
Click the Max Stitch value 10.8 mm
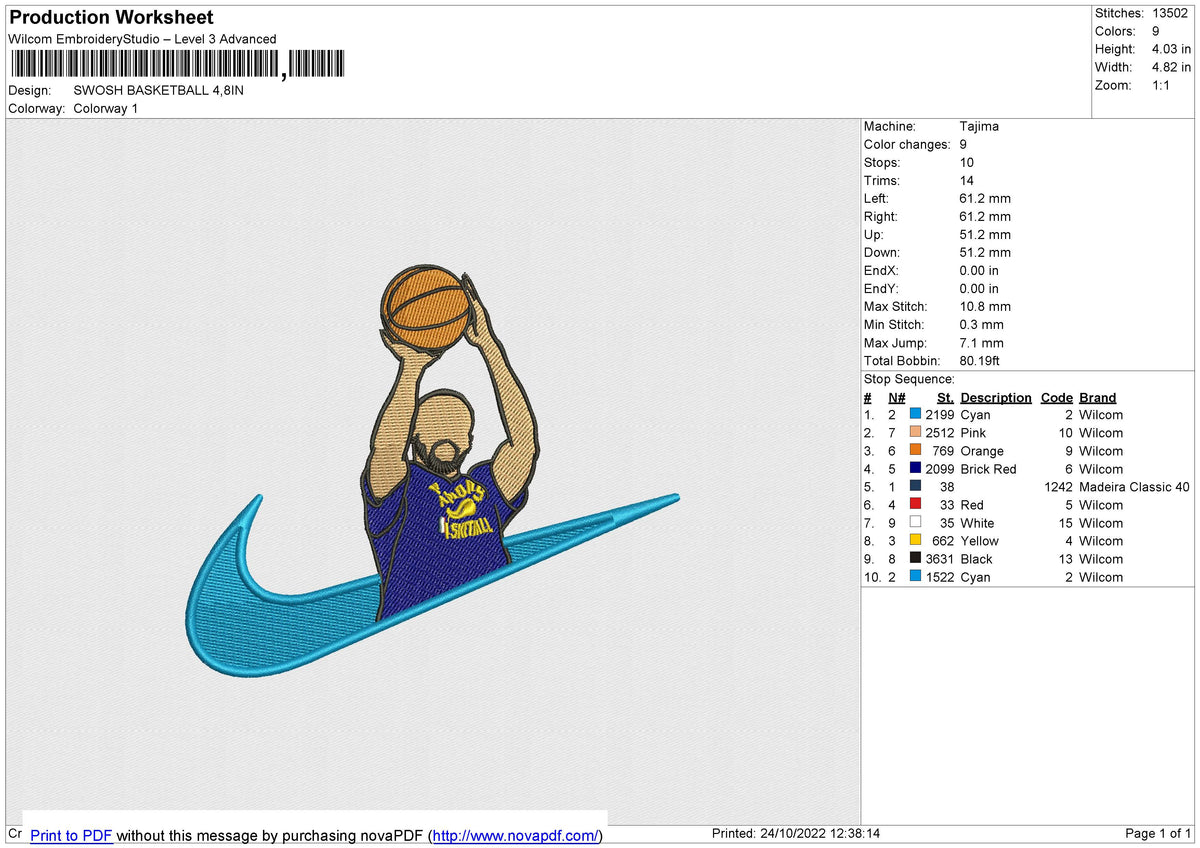(985, 306)
